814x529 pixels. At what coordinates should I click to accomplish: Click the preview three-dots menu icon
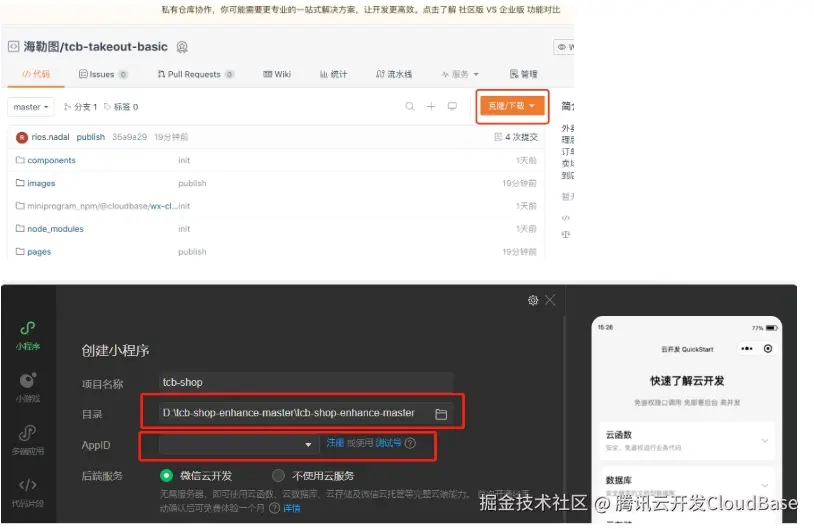747,348
